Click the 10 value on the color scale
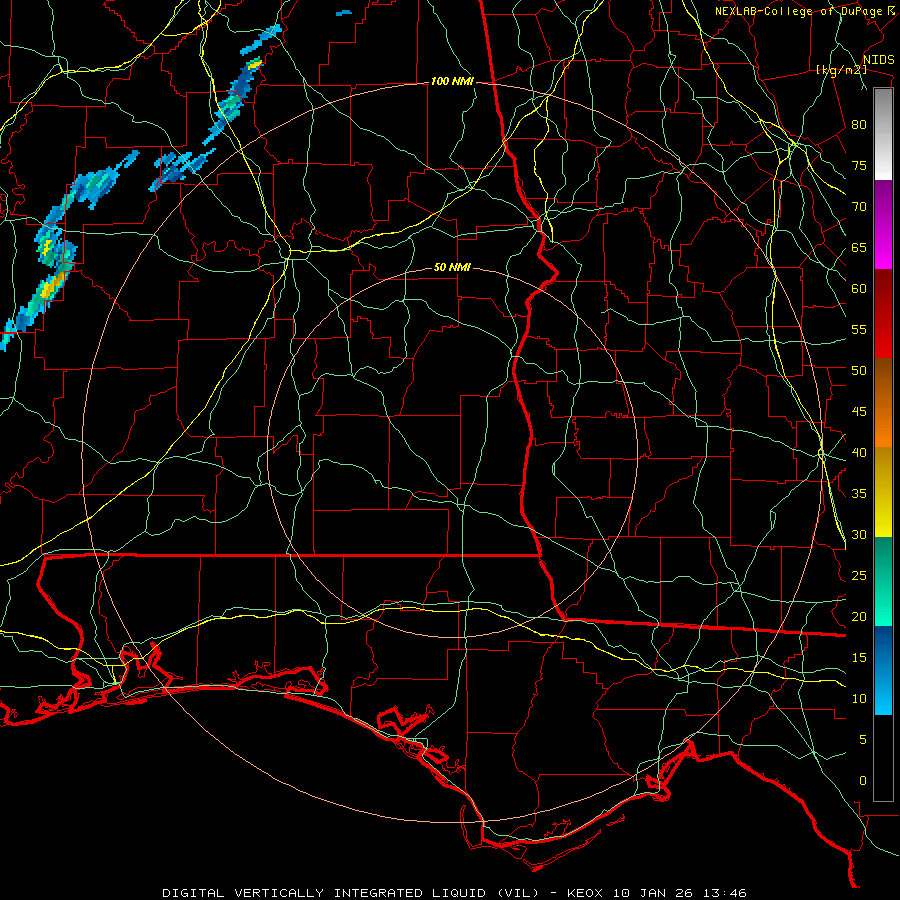The image size is (900, 900). click(x=859, y=699)
